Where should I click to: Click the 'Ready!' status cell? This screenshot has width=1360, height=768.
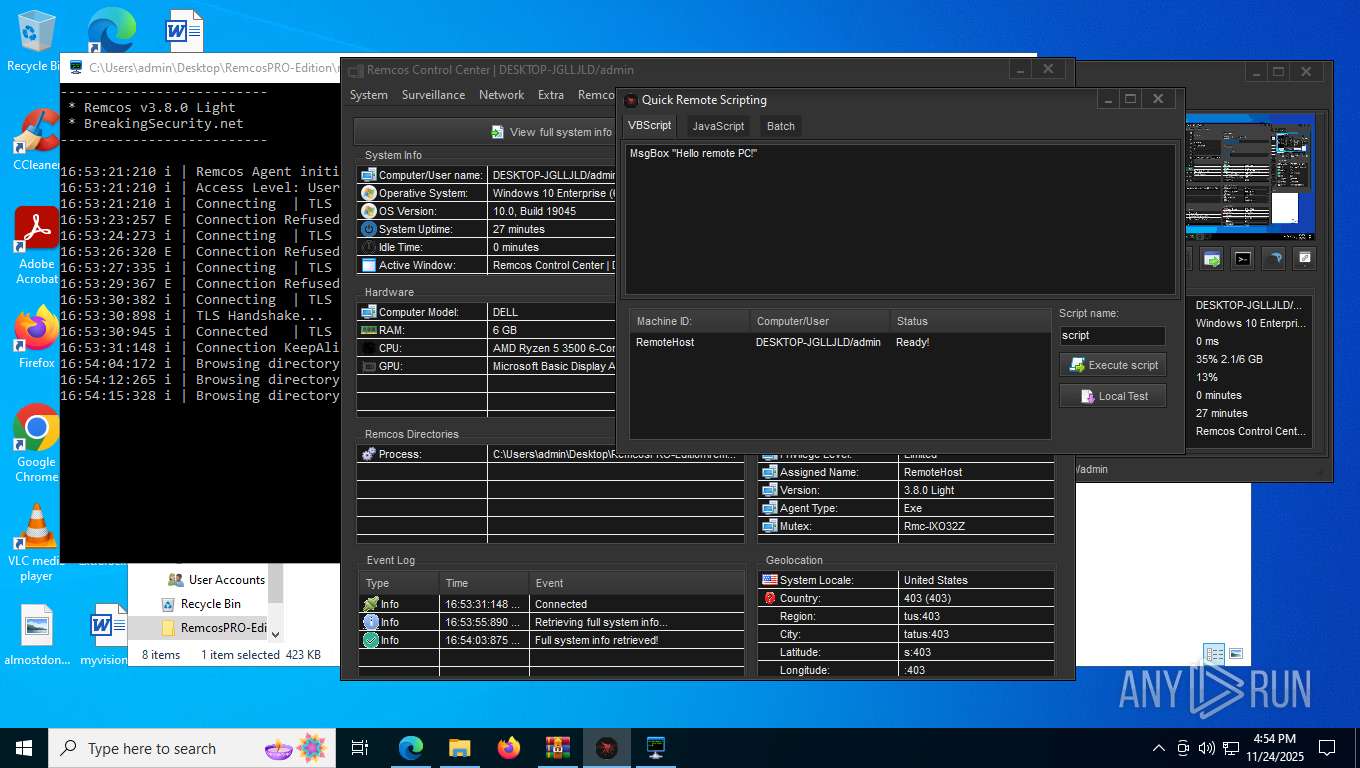[x=913, y=342]
